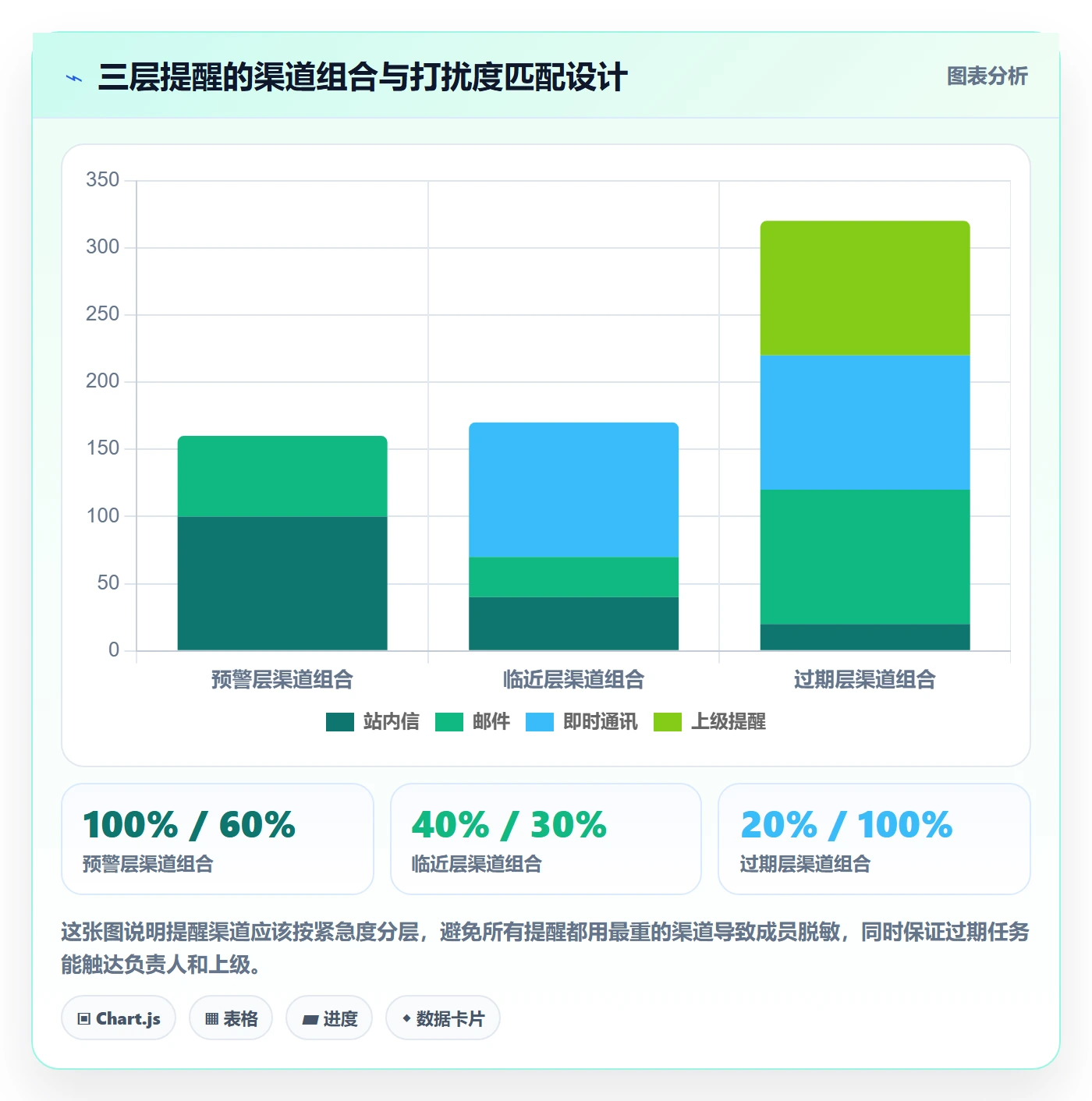Click the 邮件 segment in 临近层 bar
This screenshot has width=1092, height=1101.
[x=573, y=577]
